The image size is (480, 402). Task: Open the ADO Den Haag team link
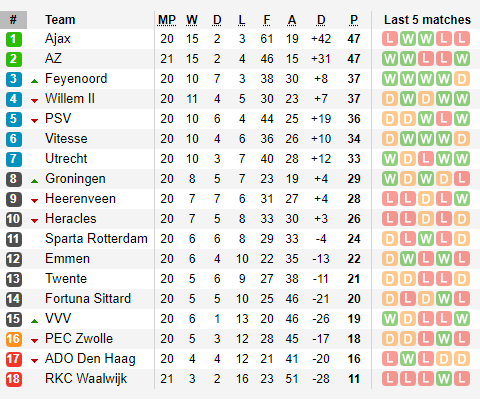90,359
